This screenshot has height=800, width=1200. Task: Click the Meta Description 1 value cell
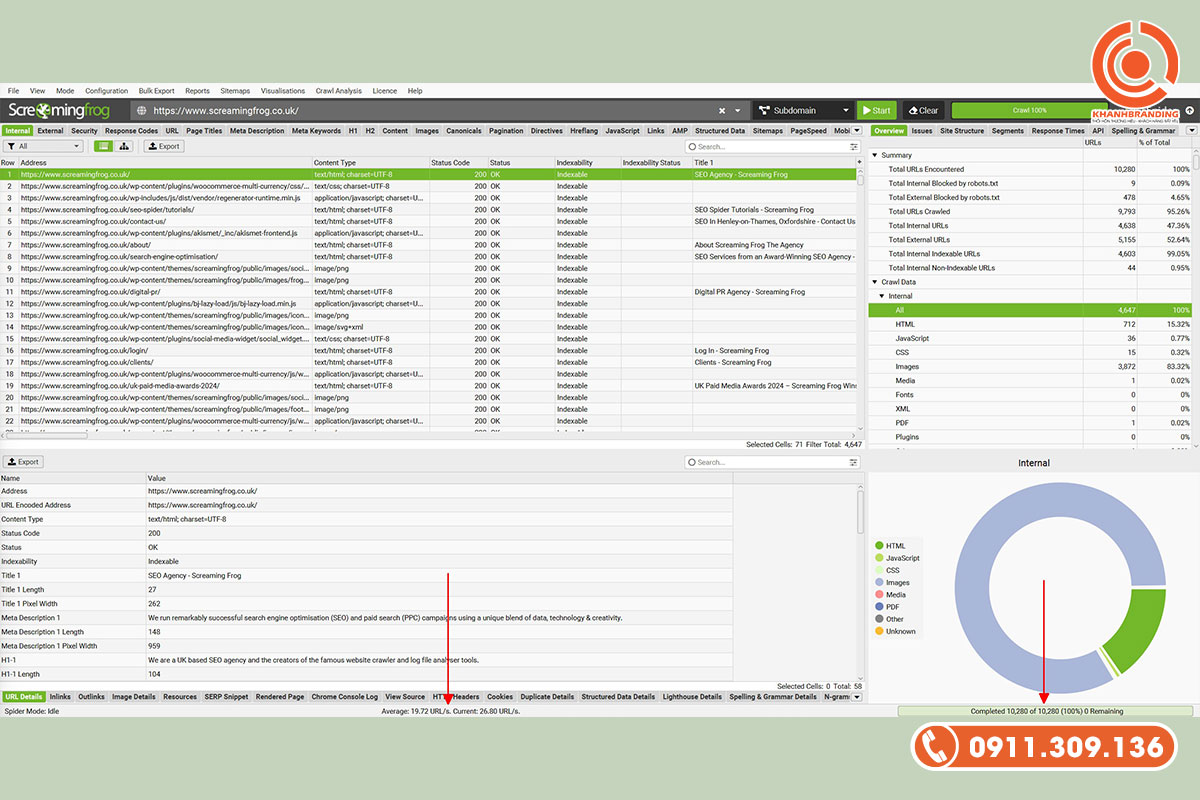(x=440, y=618)
